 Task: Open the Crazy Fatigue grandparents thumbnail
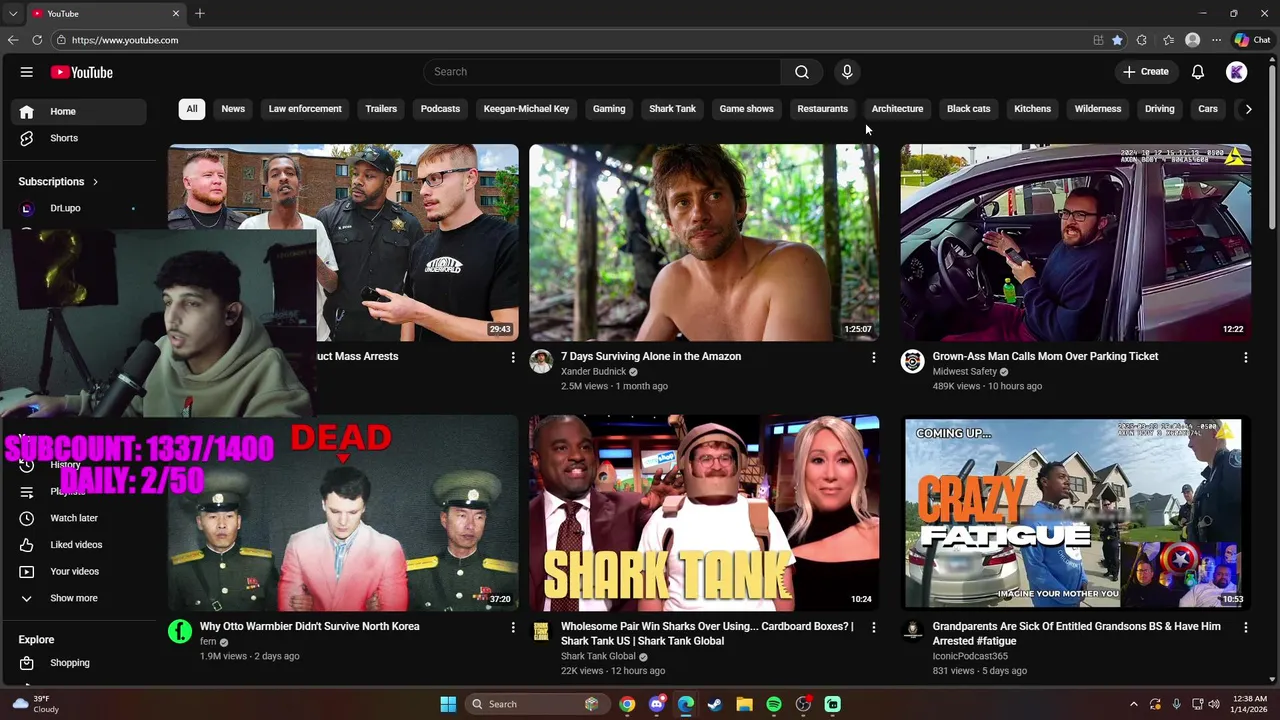pyautogui.click(x=1075, y=512)
